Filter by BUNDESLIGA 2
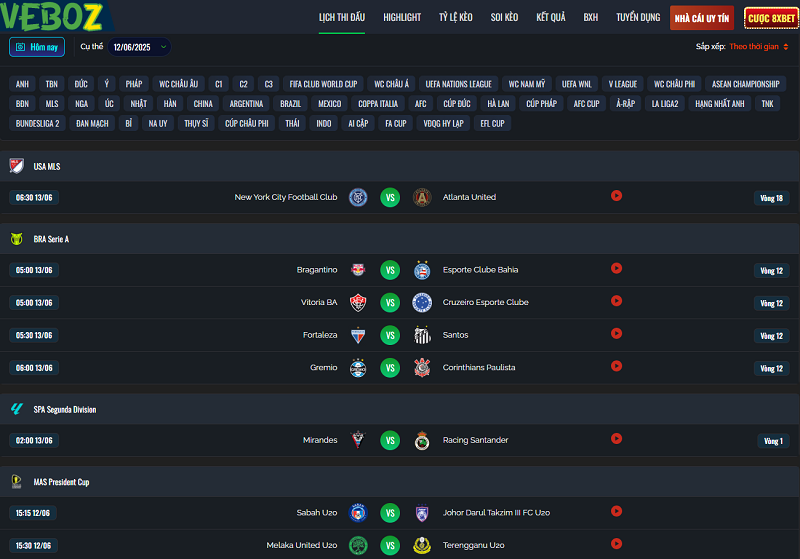Screen dimensions: 800x559 (37, 123)
